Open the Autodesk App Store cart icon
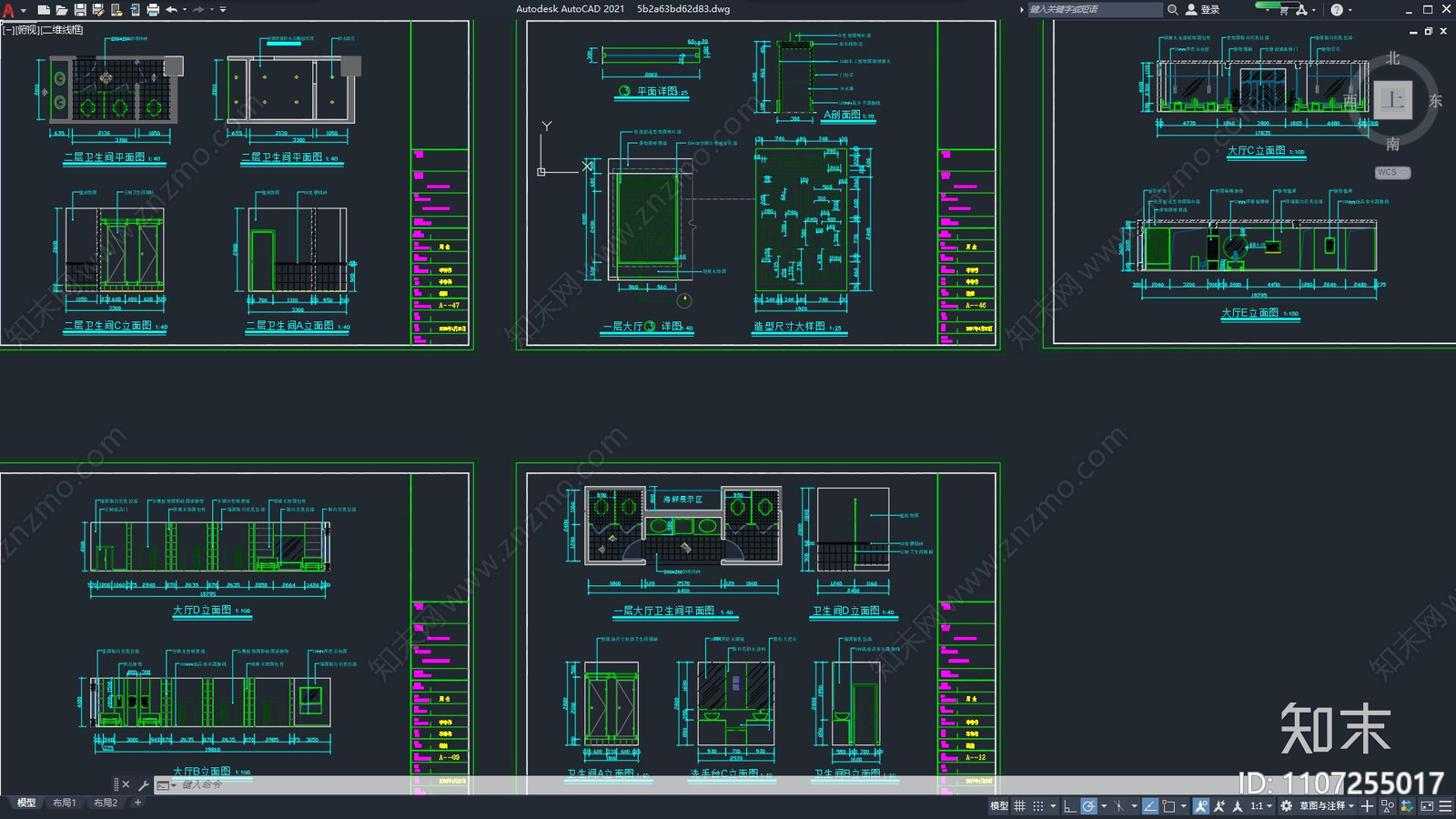Image resolution: width=1456 pixels, height=819 pixels. coord(1284,10)
